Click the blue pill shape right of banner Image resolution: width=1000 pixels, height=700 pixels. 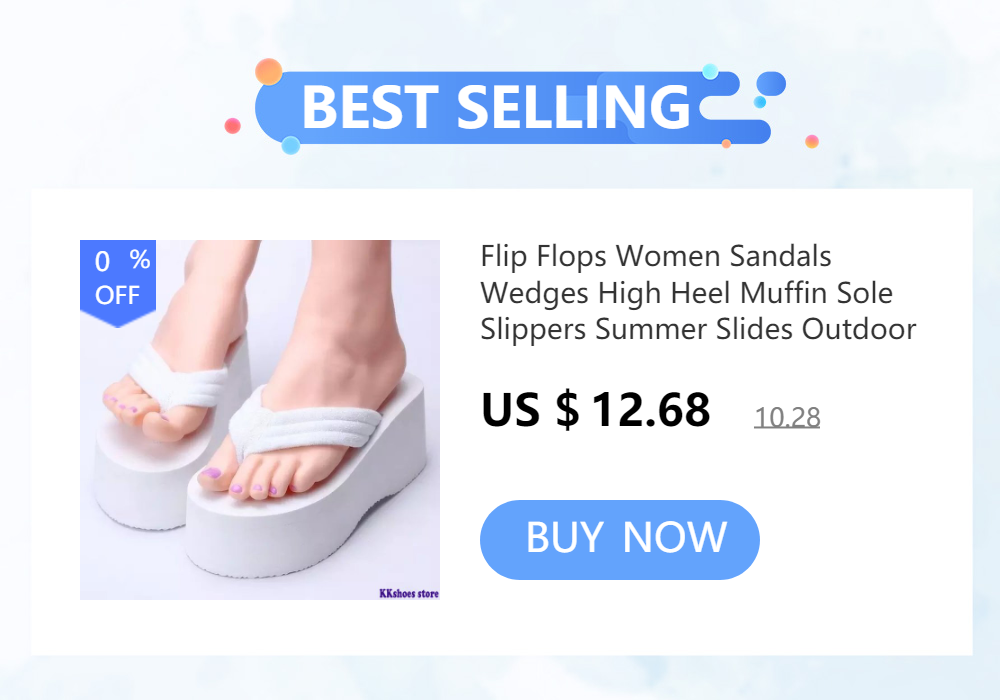point(771,84)
